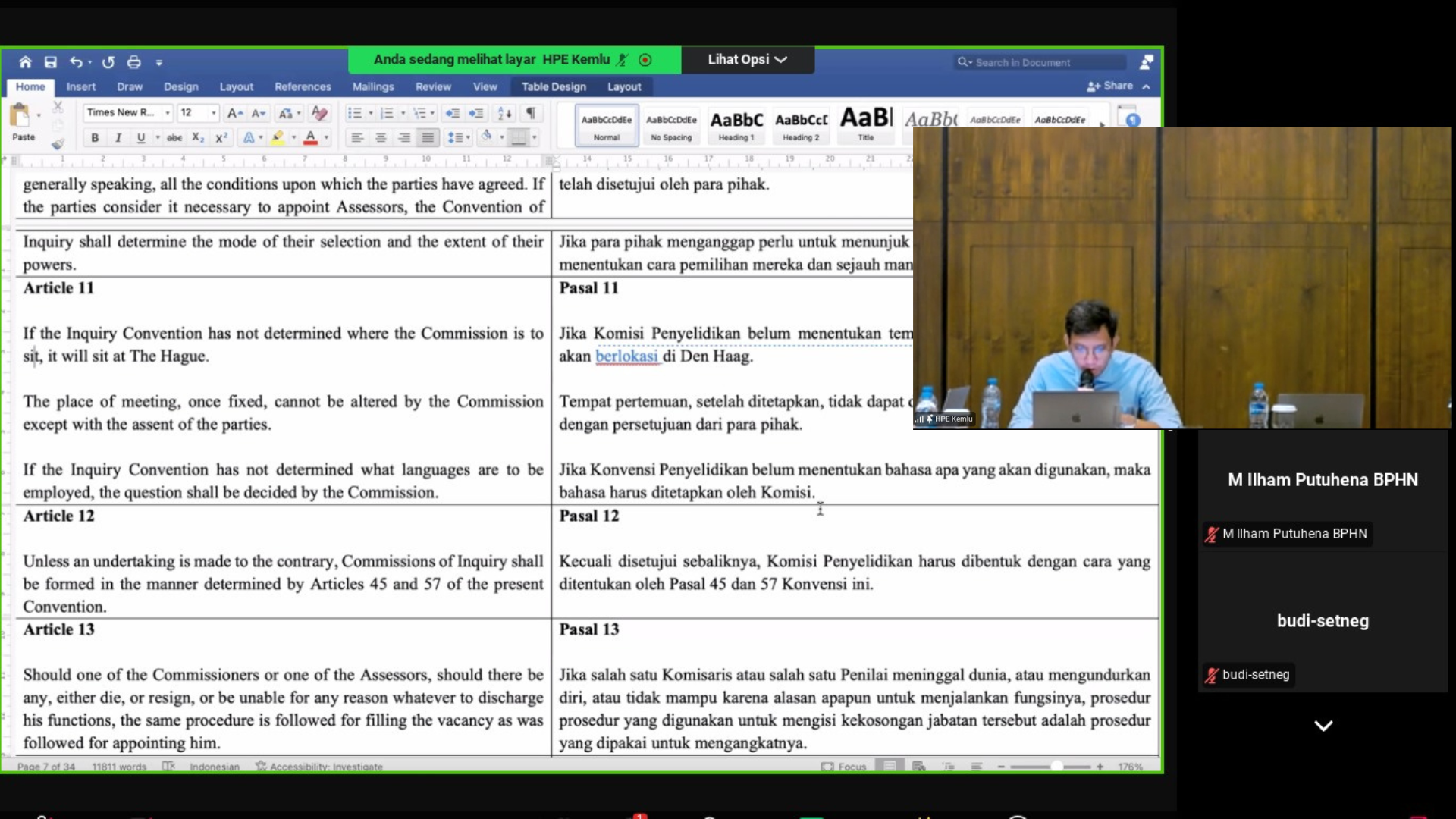
Task: Apply the Title style
Action: point(866,125)
